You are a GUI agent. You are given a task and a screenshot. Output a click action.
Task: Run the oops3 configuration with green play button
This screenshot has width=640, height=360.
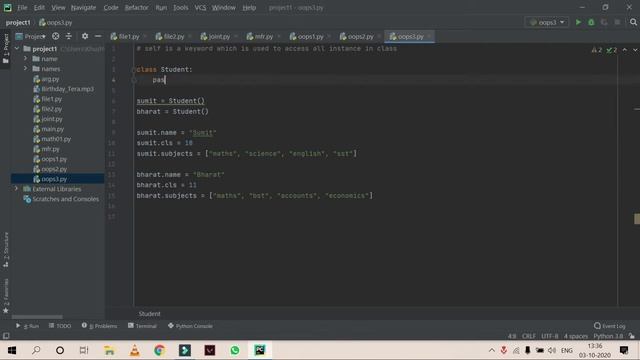(x=578, y=22)
